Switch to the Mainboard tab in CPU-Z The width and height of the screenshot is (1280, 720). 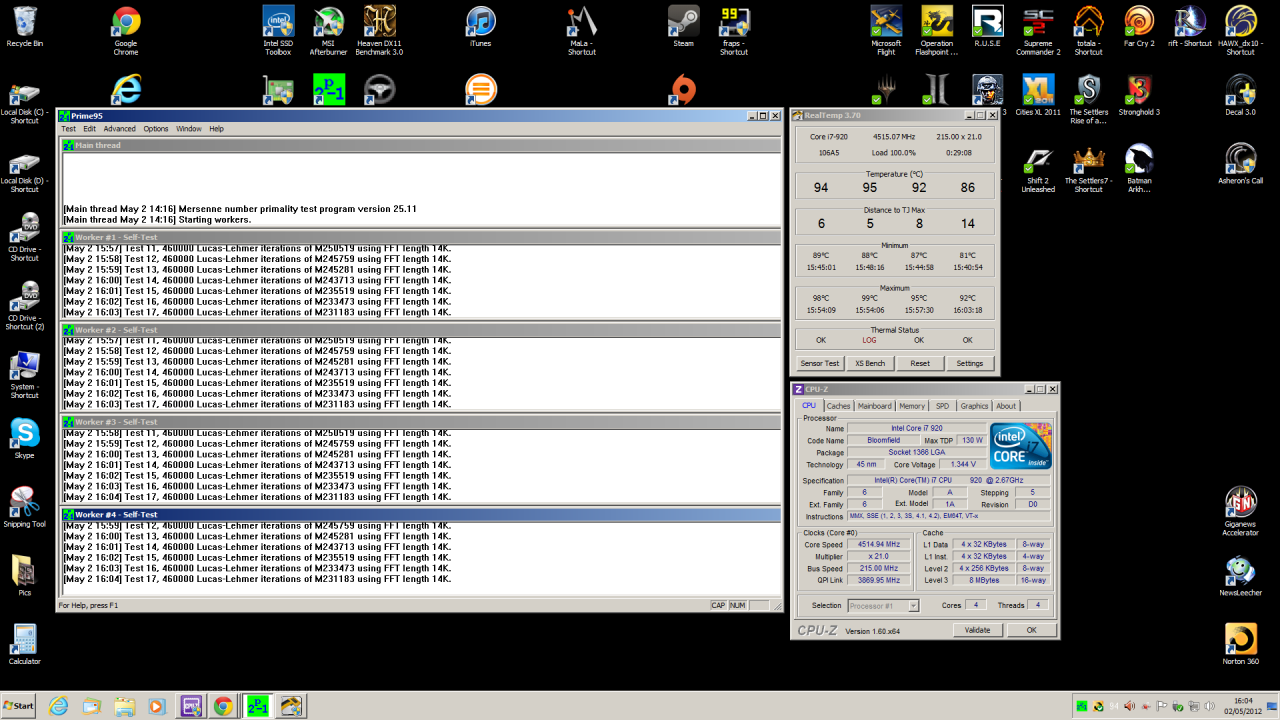[874, 406]
